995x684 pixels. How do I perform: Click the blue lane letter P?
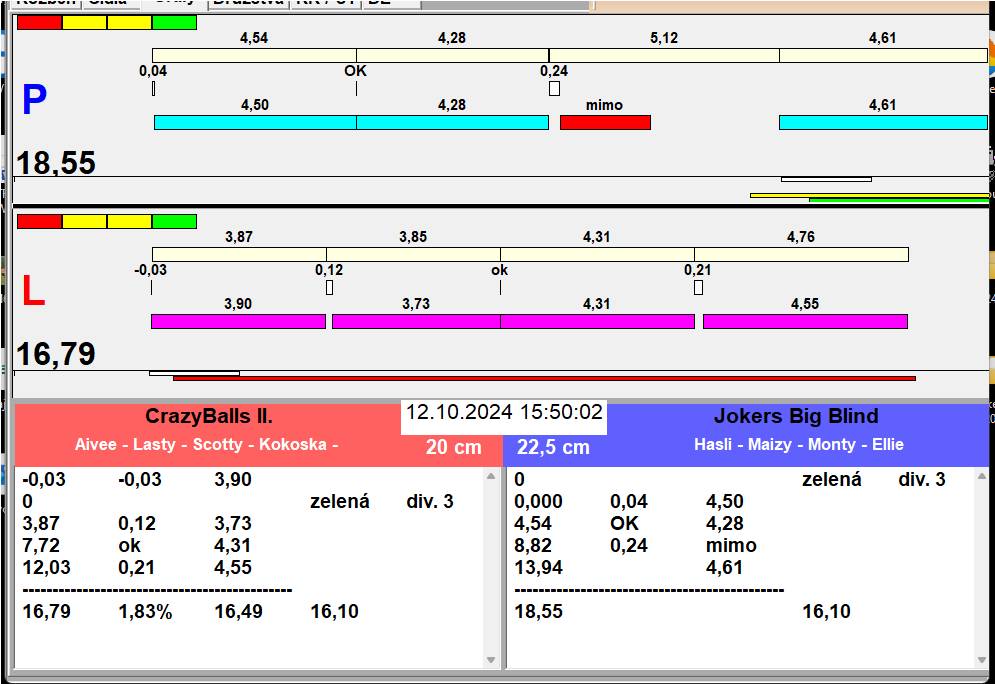point(34,99)
